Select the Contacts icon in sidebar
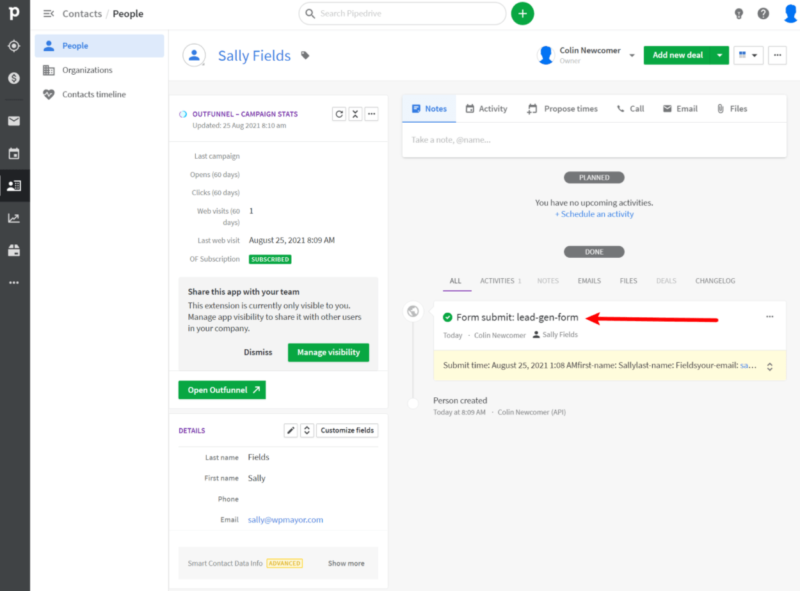The height and width of the screenshot is (591, 800). pos(14,186)
